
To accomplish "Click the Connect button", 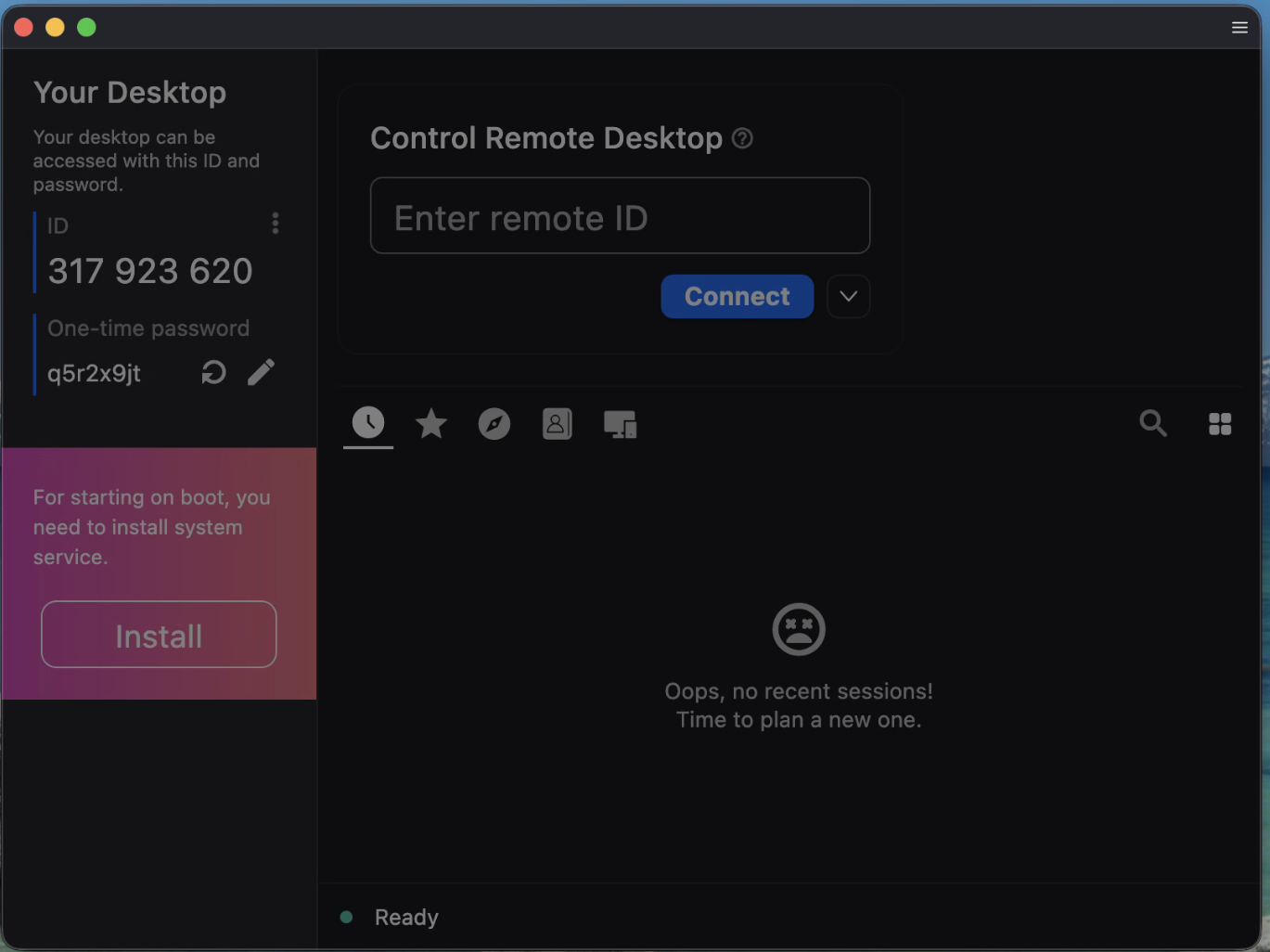I will click(x=737, y=297).
